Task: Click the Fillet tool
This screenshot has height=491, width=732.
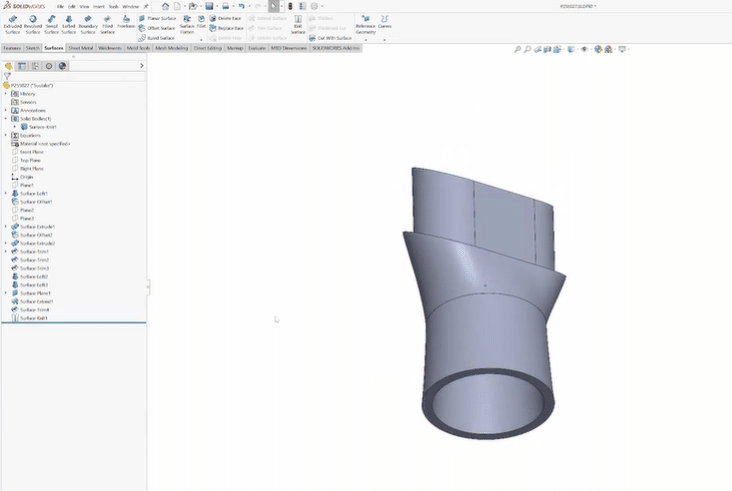Action: 201,22
